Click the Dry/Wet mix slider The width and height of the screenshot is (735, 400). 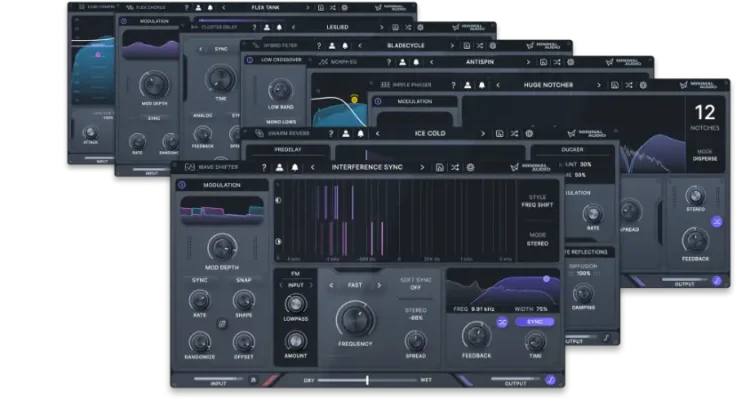pyautogui.click(x=367, y=380)
